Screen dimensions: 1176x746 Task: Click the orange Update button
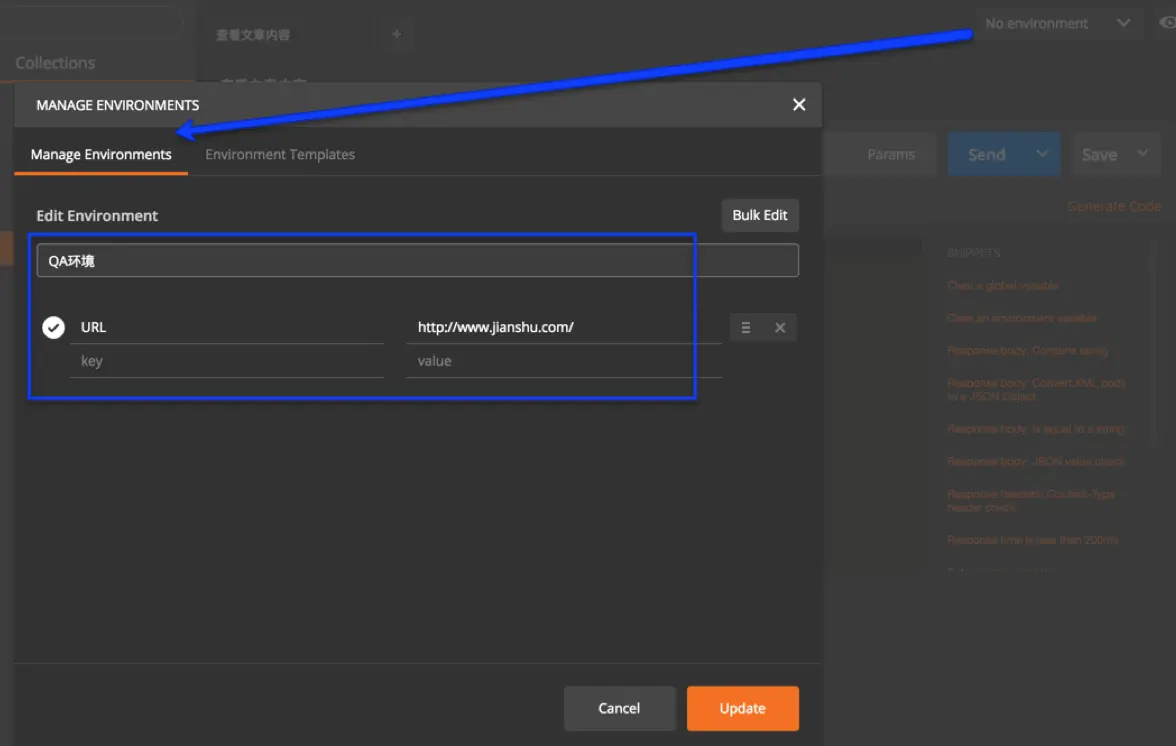point(742,709)
